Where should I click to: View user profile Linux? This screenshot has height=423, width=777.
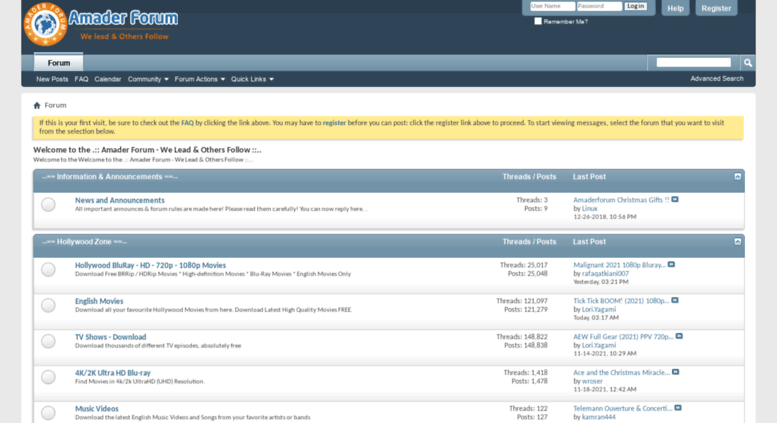(x=589, y=209)
